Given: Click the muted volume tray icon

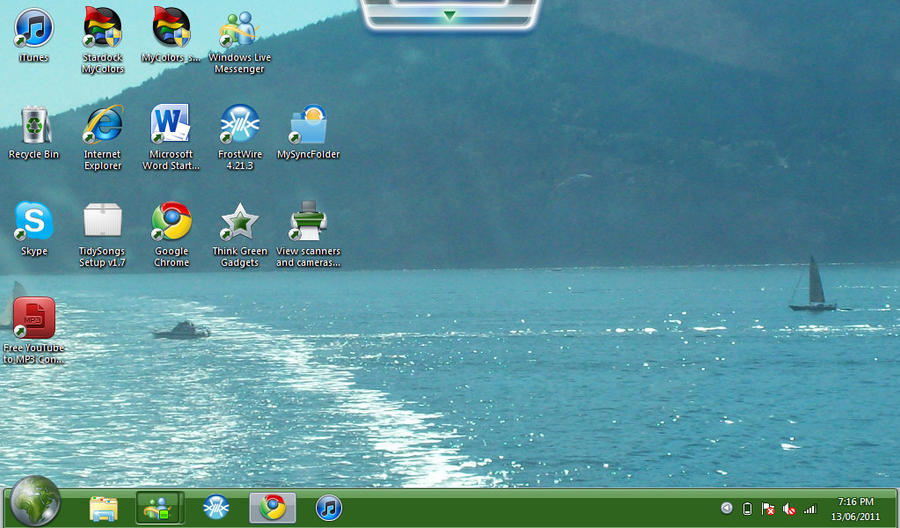Looking at the screenshot, I should click(x=789, y=509).
